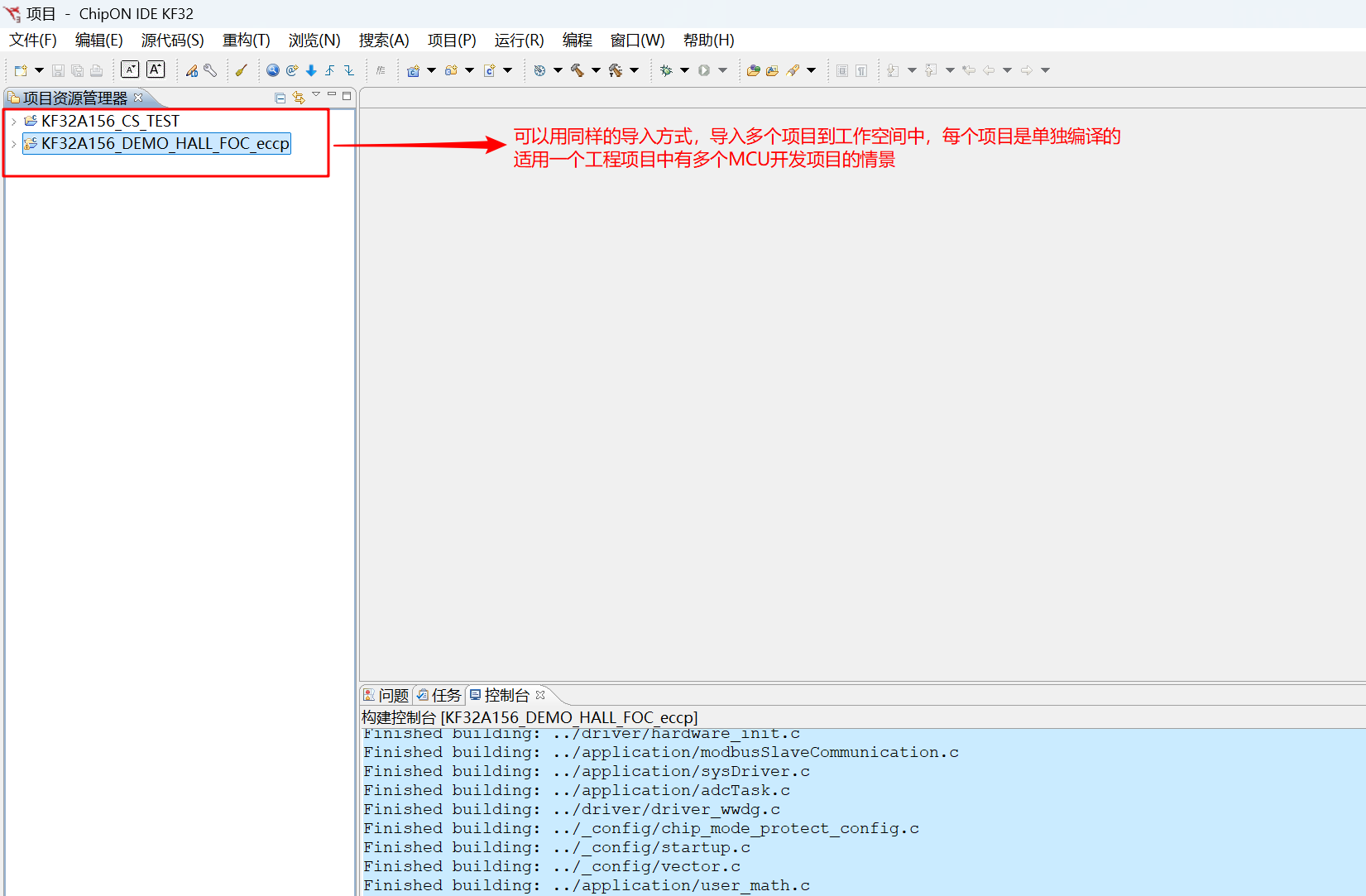Open the 文件(F) menu
1366x896 pixels.
pos(33,40)
